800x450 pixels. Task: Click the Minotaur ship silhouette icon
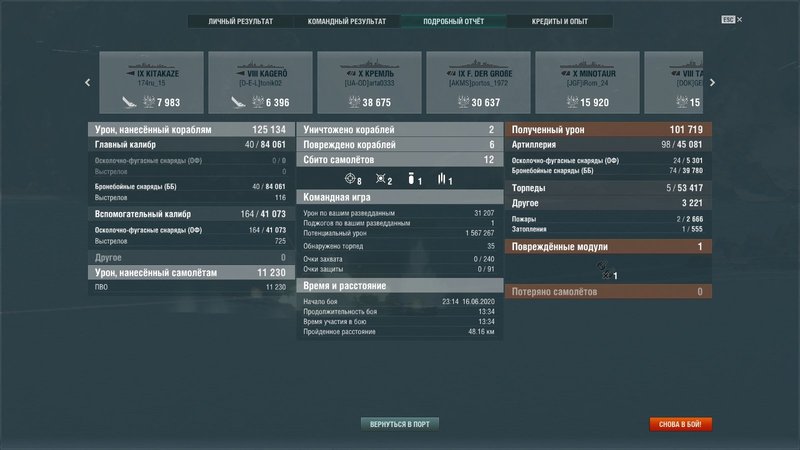[587, 65]
